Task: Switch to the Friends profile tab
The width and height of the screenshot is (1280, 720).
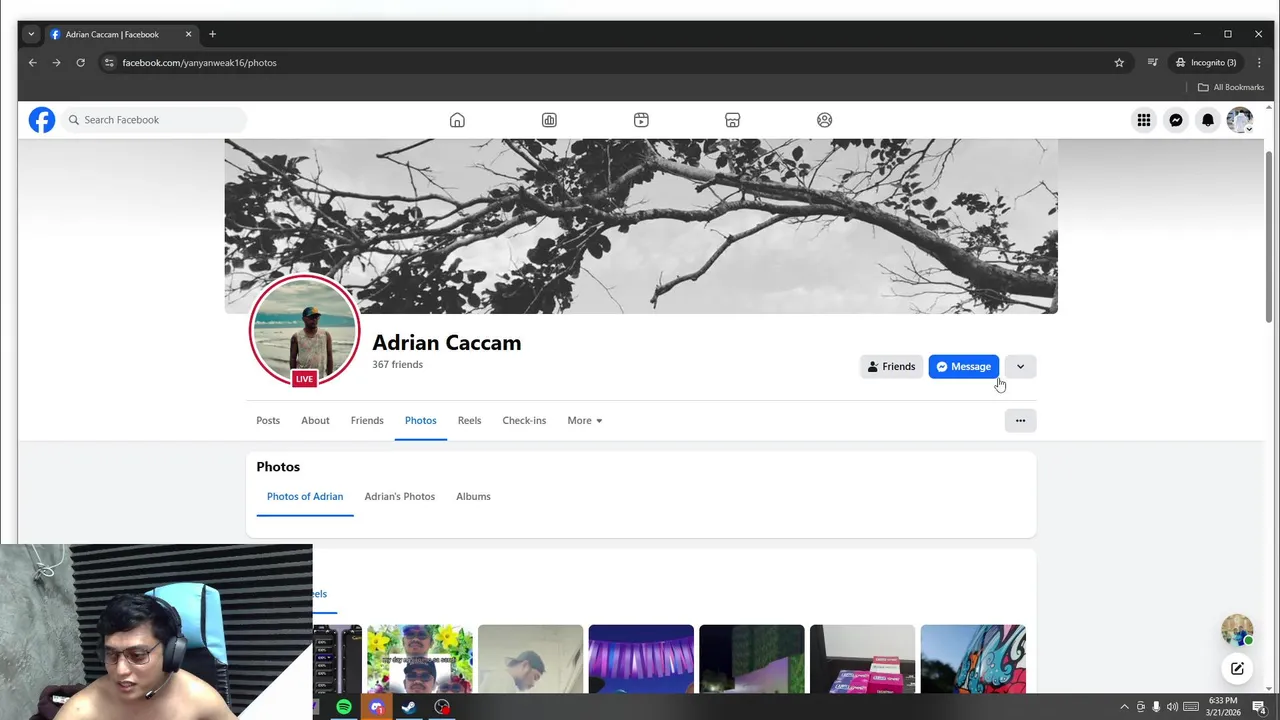Action: coord(367,420)
